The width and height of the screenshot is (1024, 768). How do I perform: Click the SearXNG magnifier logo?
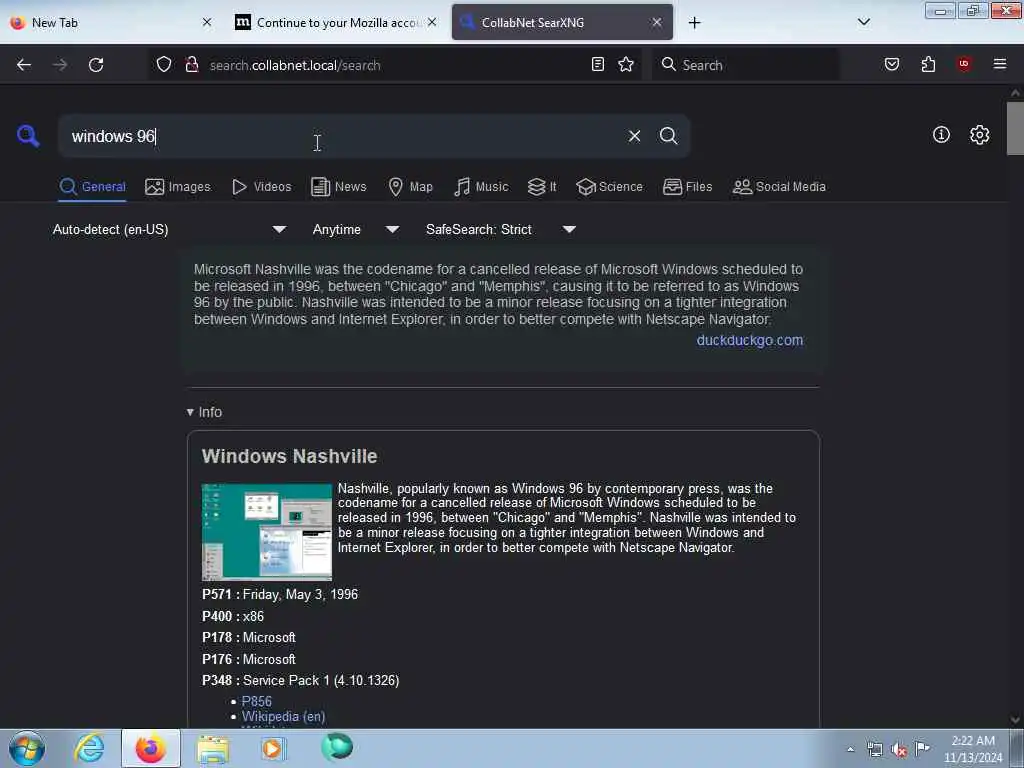point(28,136)
